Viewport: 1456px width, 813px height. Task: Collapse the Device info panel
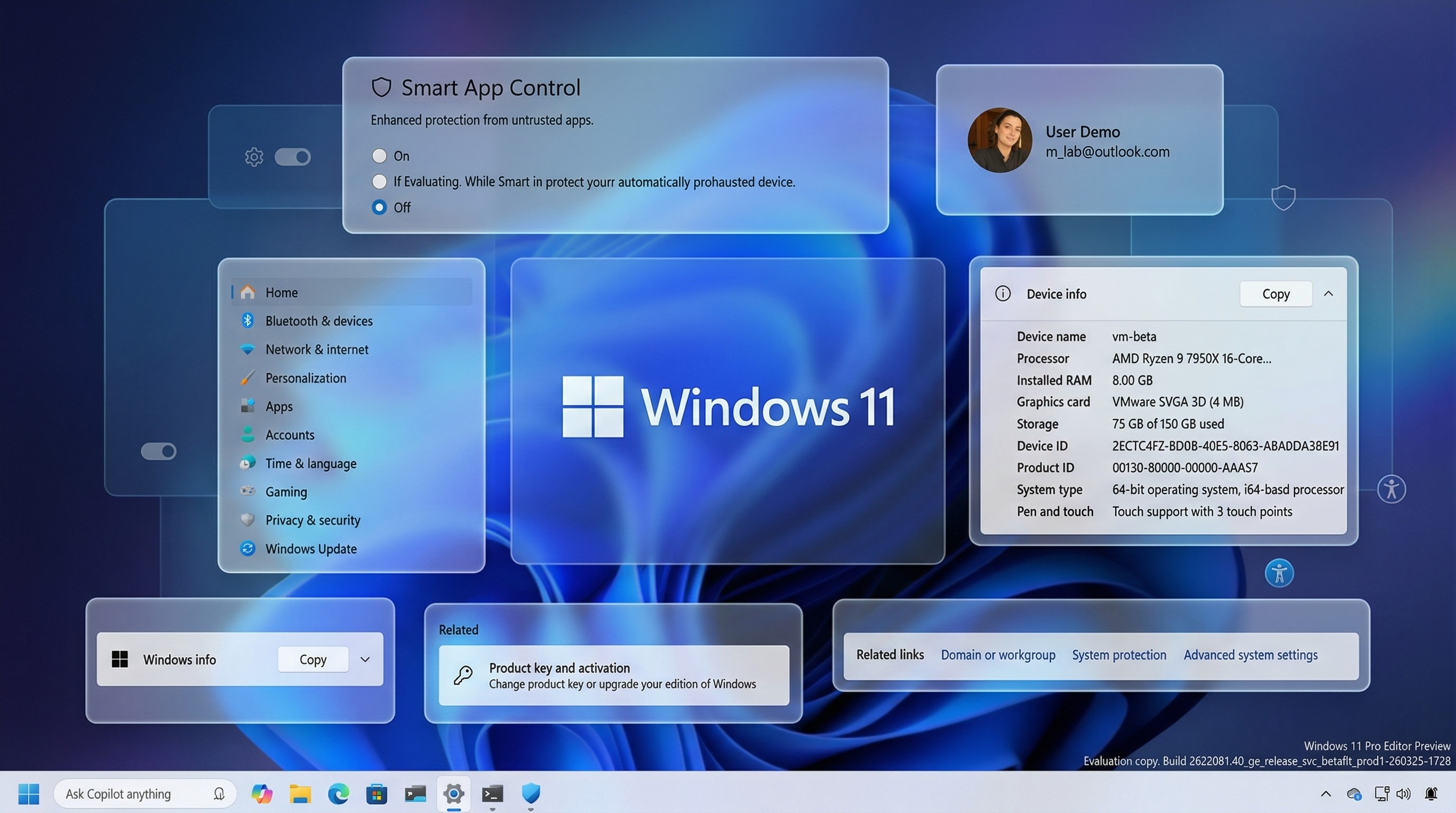tap(1328, 293)
